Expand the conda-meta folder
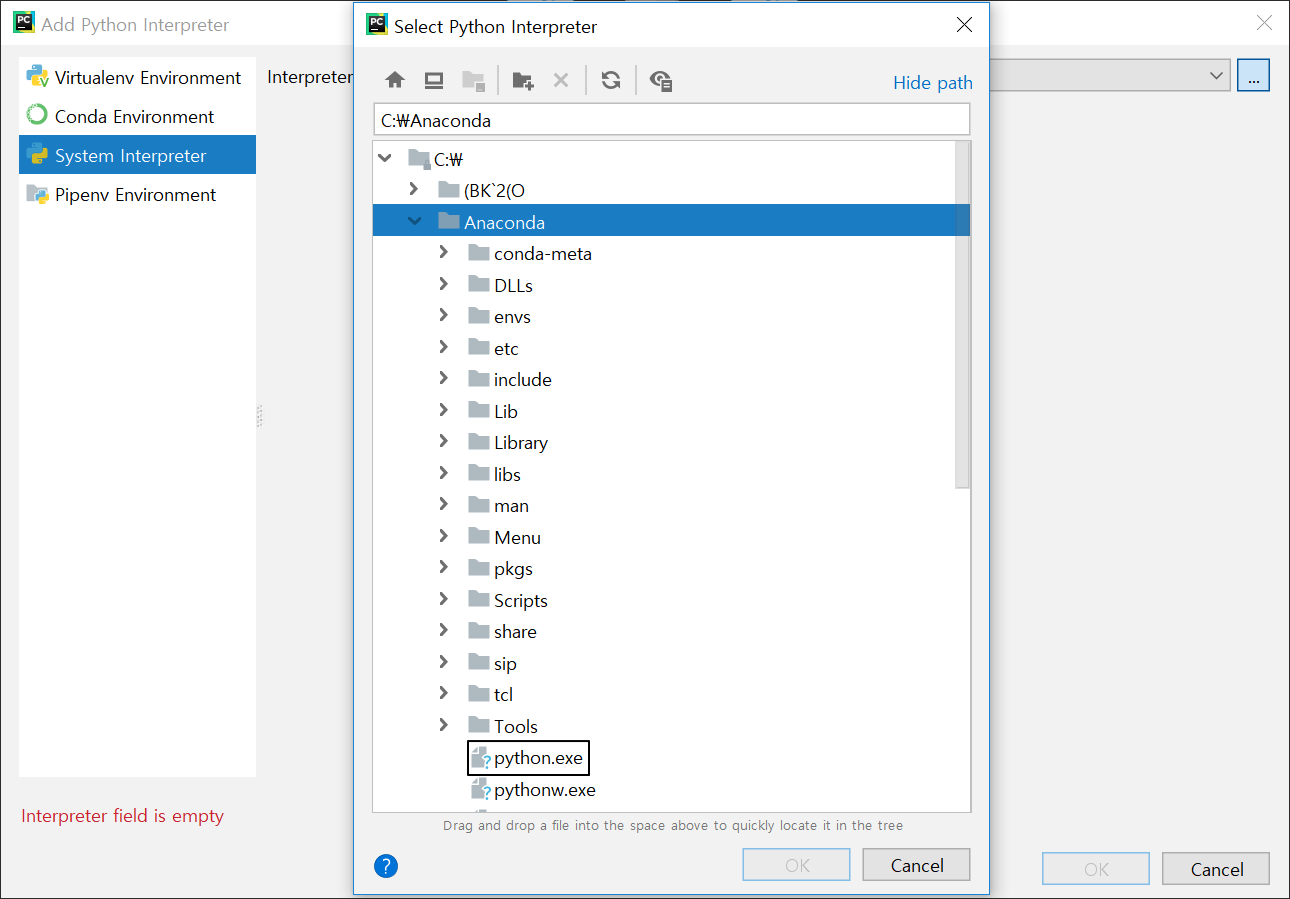 443,253
